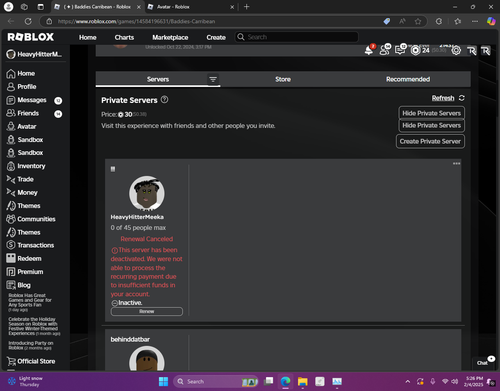Close the Baddies Carribean browser tab
This screenshot has height=391, width=500.
click(x=139, y=7)
